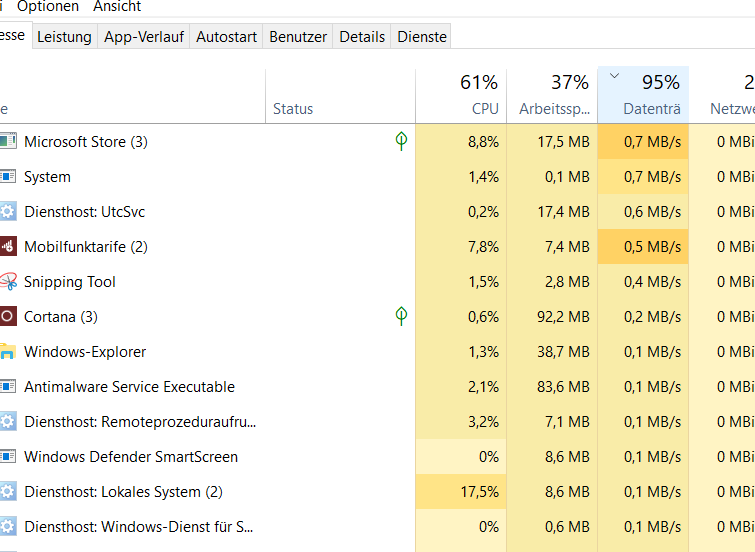Click the green leaf status icon for Microsoft Store

[401, 141]
